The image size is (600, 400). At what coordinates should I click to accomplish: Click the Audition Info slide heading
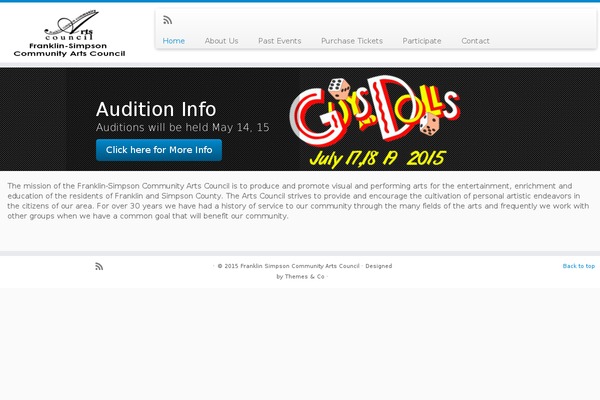(156, 109)
